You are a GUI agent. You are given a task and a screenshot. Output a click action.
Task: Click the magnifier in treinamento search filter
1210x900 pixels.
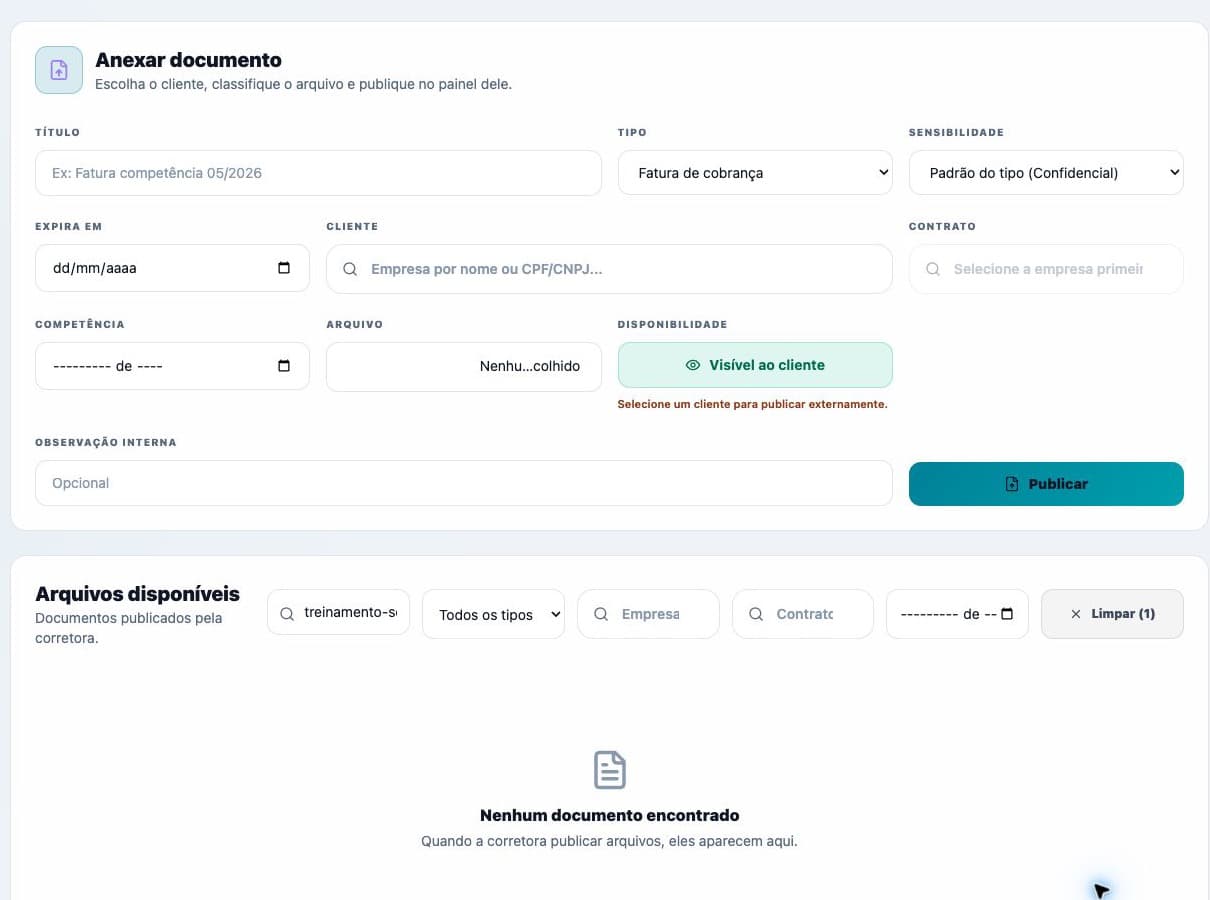(287, 614)
